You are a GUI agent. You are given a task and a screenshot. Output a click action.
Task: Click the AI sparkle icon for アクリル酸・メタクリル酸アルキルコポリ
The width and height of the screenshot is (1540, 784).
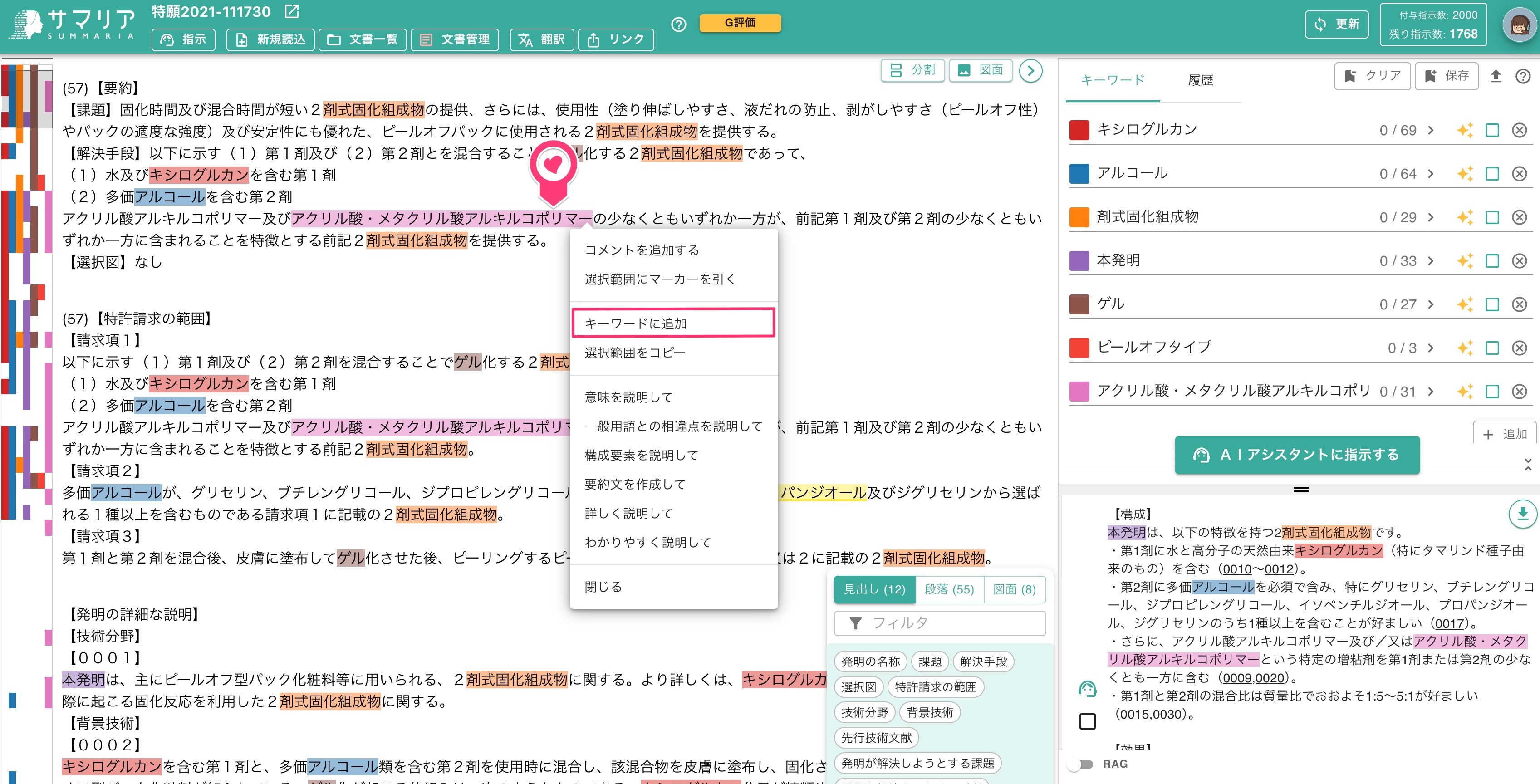(1465, 392)
